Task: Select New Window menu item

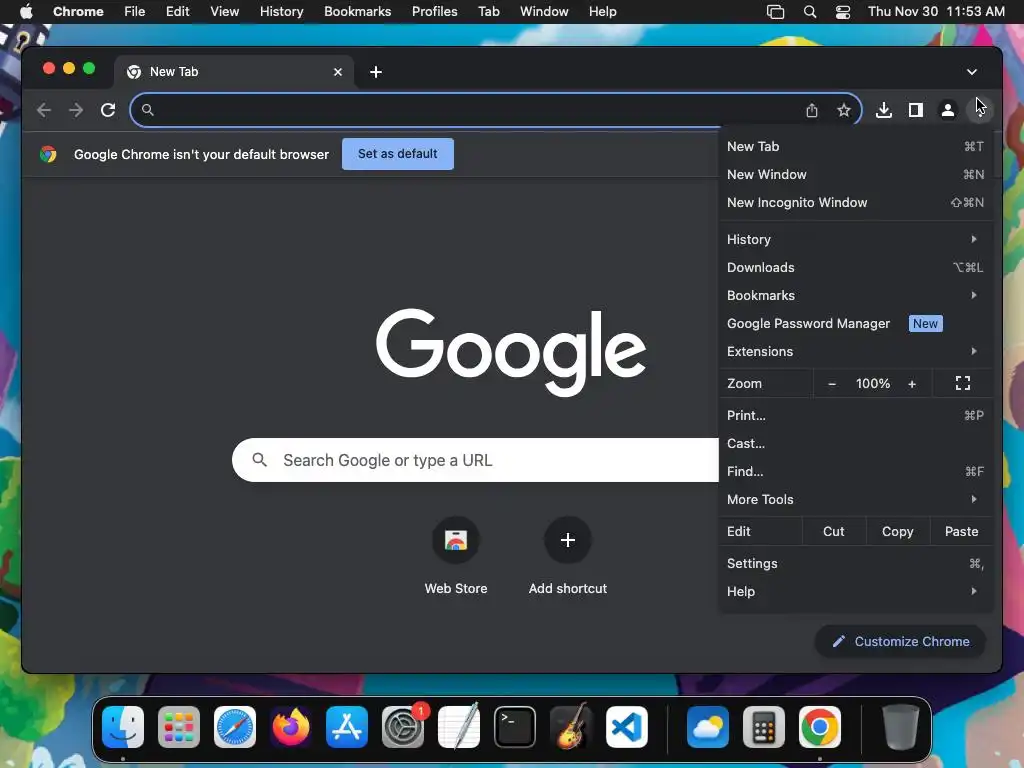Action: pyautogui.click(x=856, y=174)
